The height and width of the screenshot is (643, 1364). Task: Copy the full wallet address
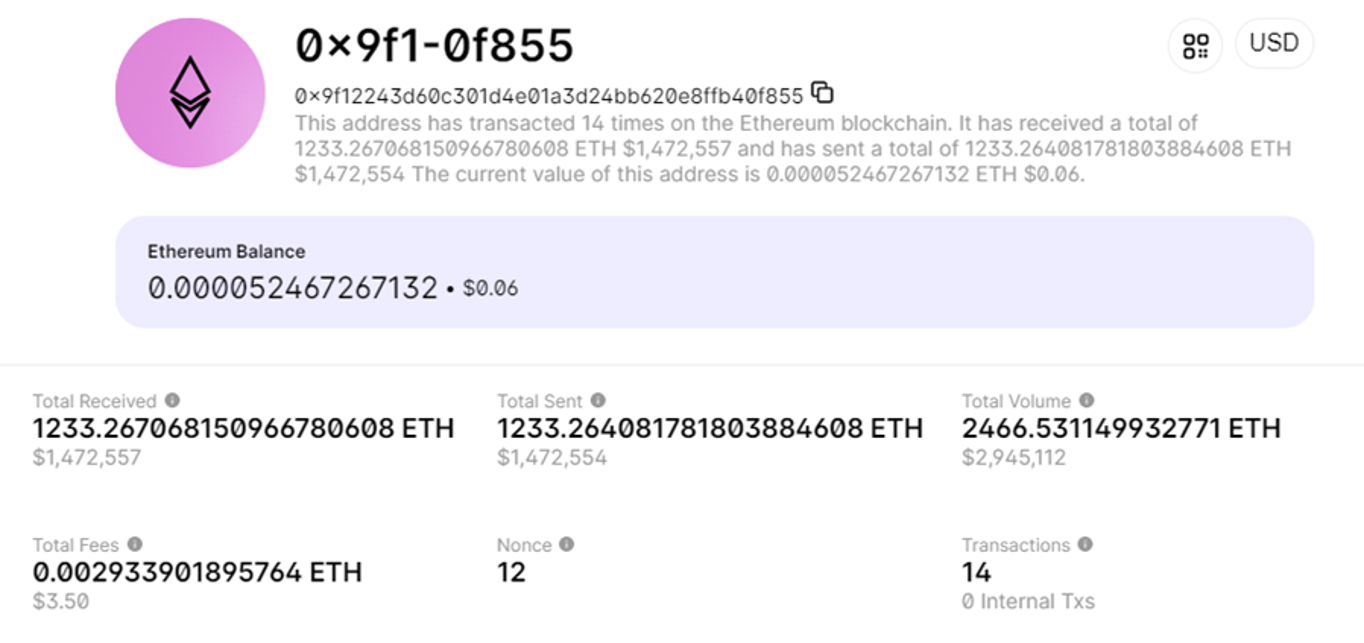click(x=822, y=93)
